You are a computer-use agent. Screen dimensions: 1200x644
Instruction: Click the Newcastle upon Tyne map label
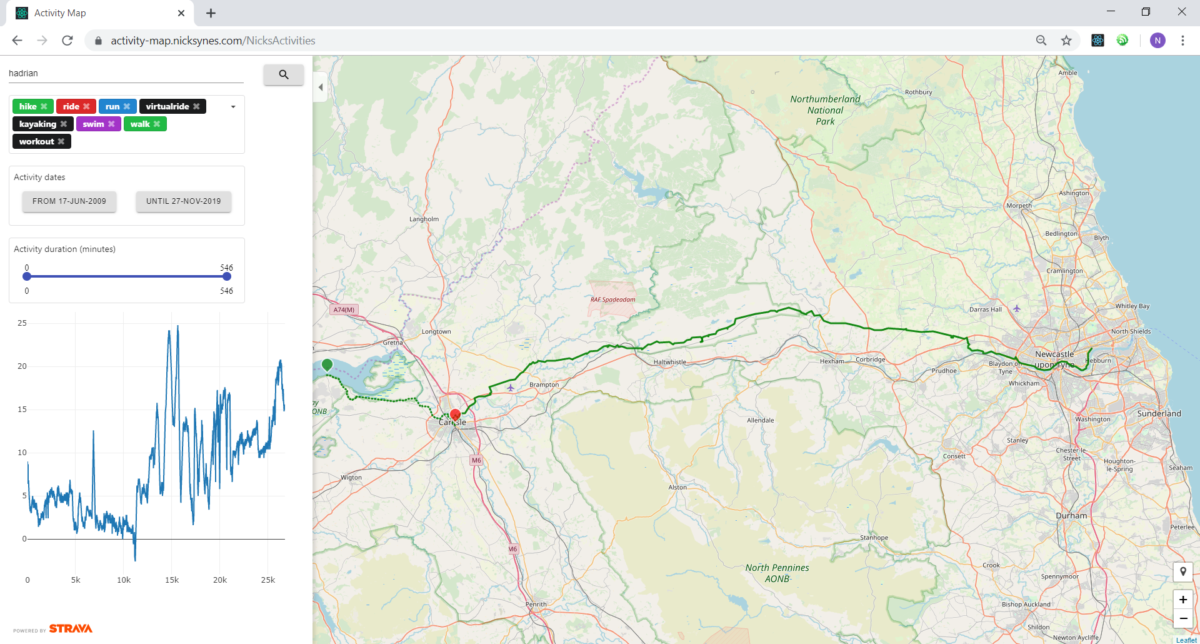[1057, 358]
